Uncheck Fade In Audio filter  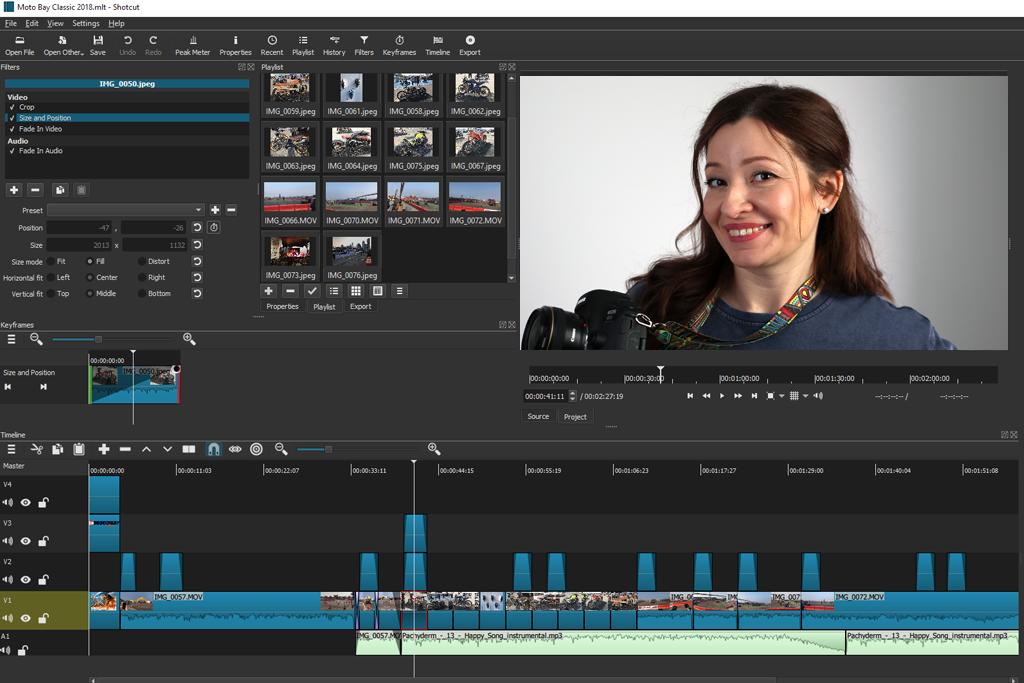(x=12, y=151)
